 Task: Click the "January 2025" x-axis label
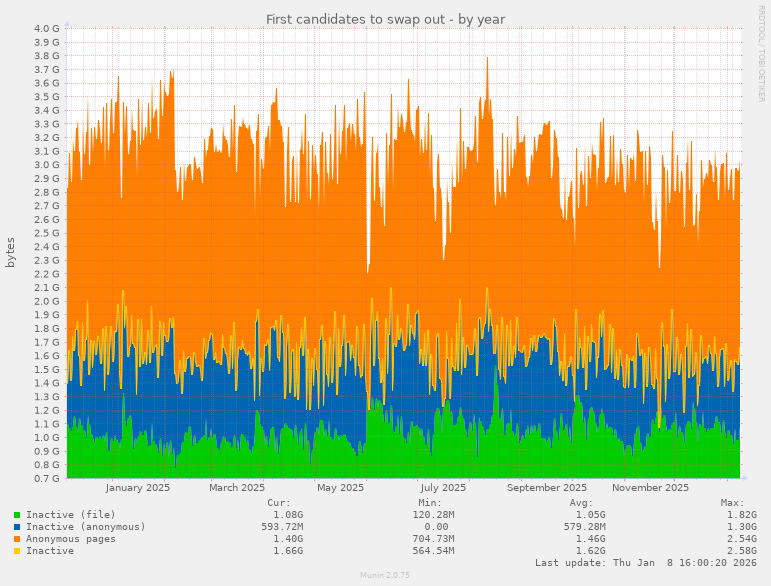[138, 488]
